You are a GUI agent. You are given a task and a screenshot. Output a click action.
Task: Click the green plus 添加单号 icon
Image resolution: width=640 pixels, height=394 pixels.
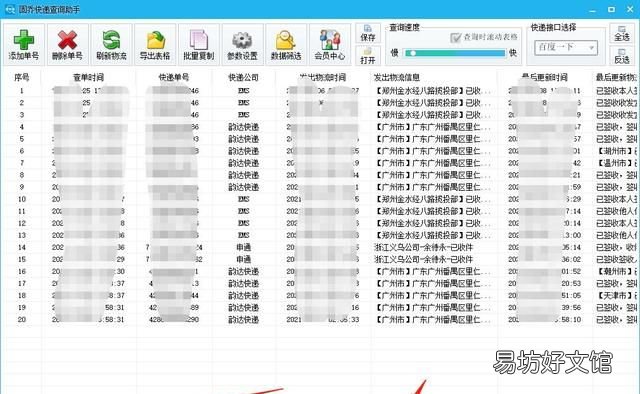point(24,44)
